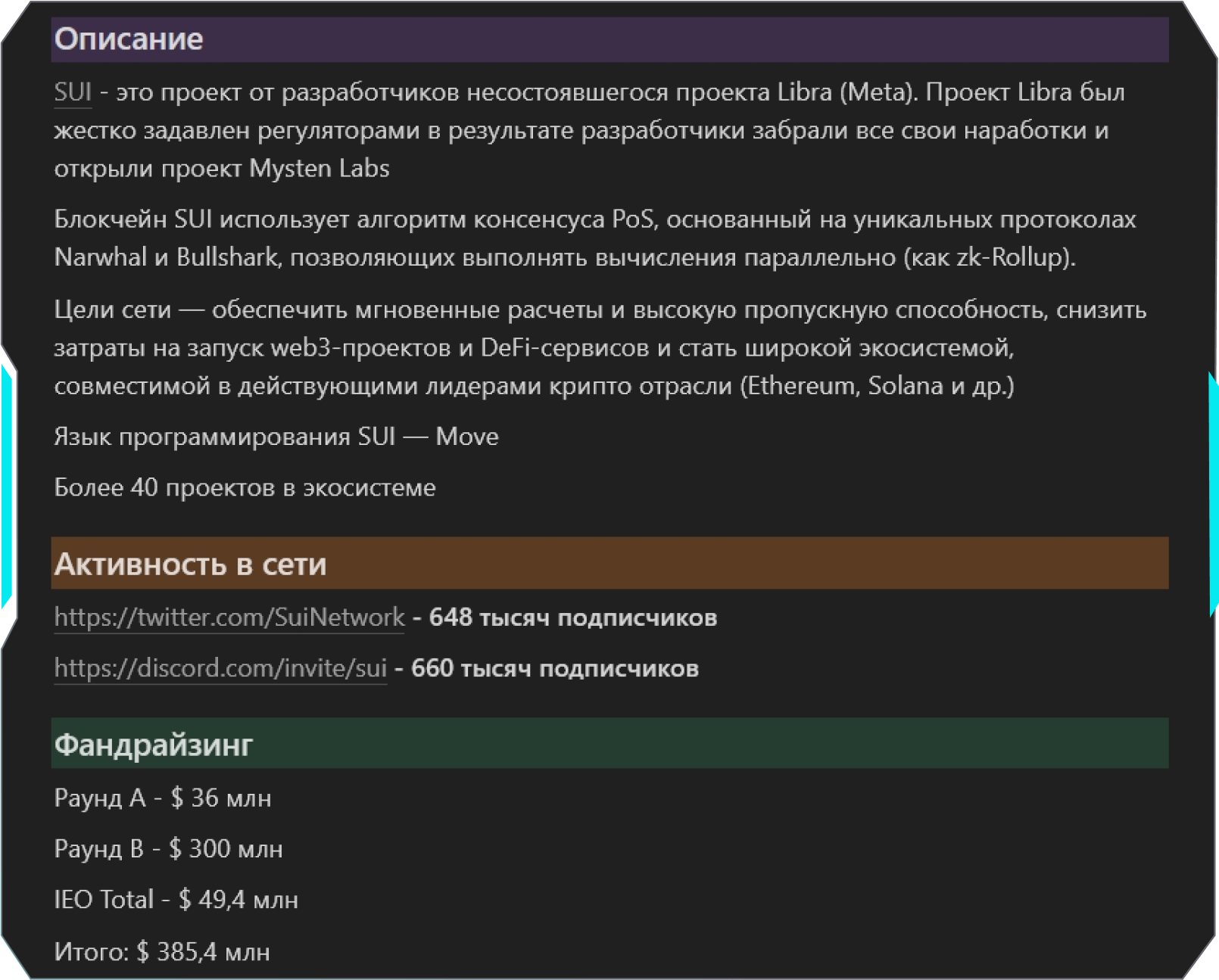Click the Язык программирования SUI — Move line
The image size is (1219, 980).
click(x=276, y=437)
